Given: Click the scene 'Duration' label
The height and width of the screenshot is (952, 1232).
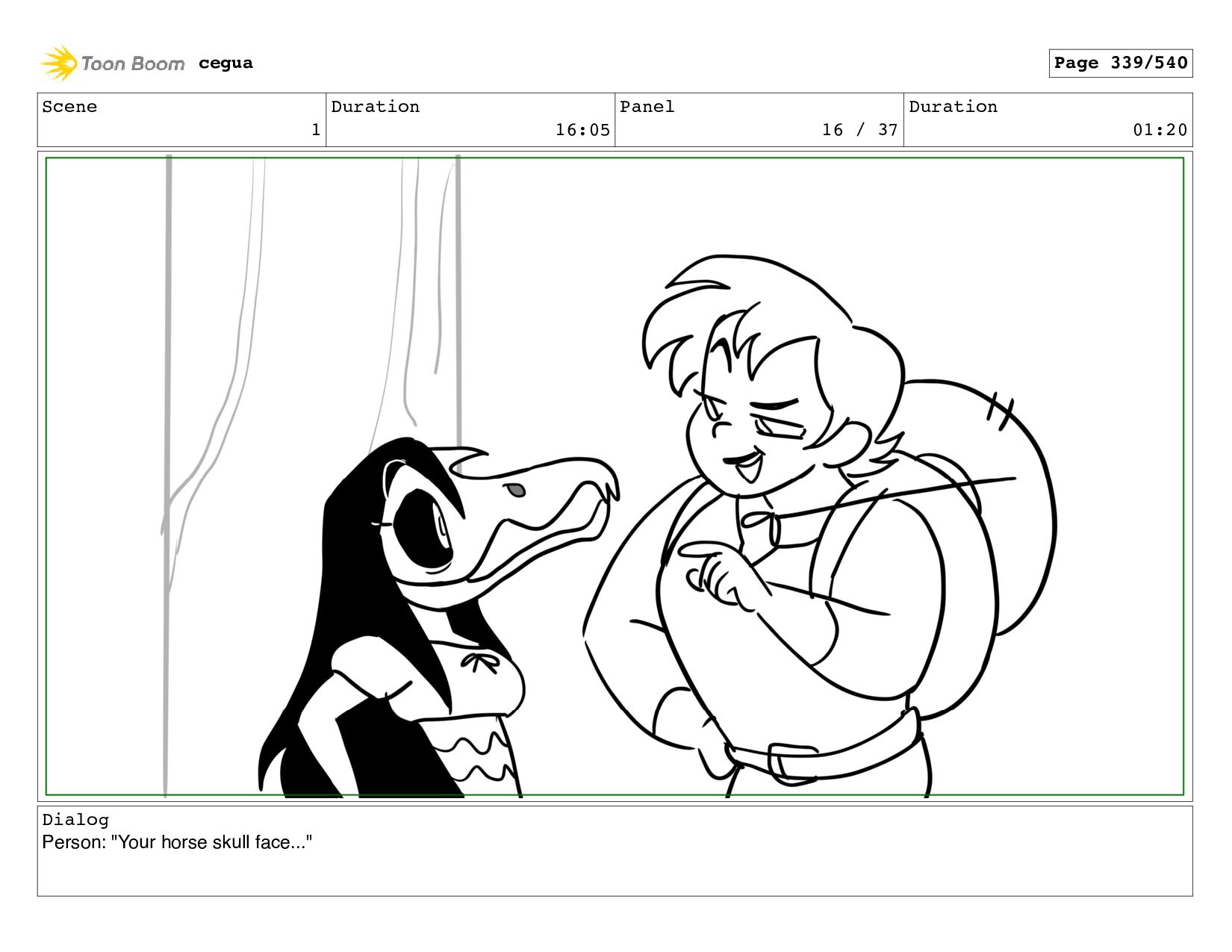Looking at the screenshot, I should pyautogui.click(x=375, y=107).
